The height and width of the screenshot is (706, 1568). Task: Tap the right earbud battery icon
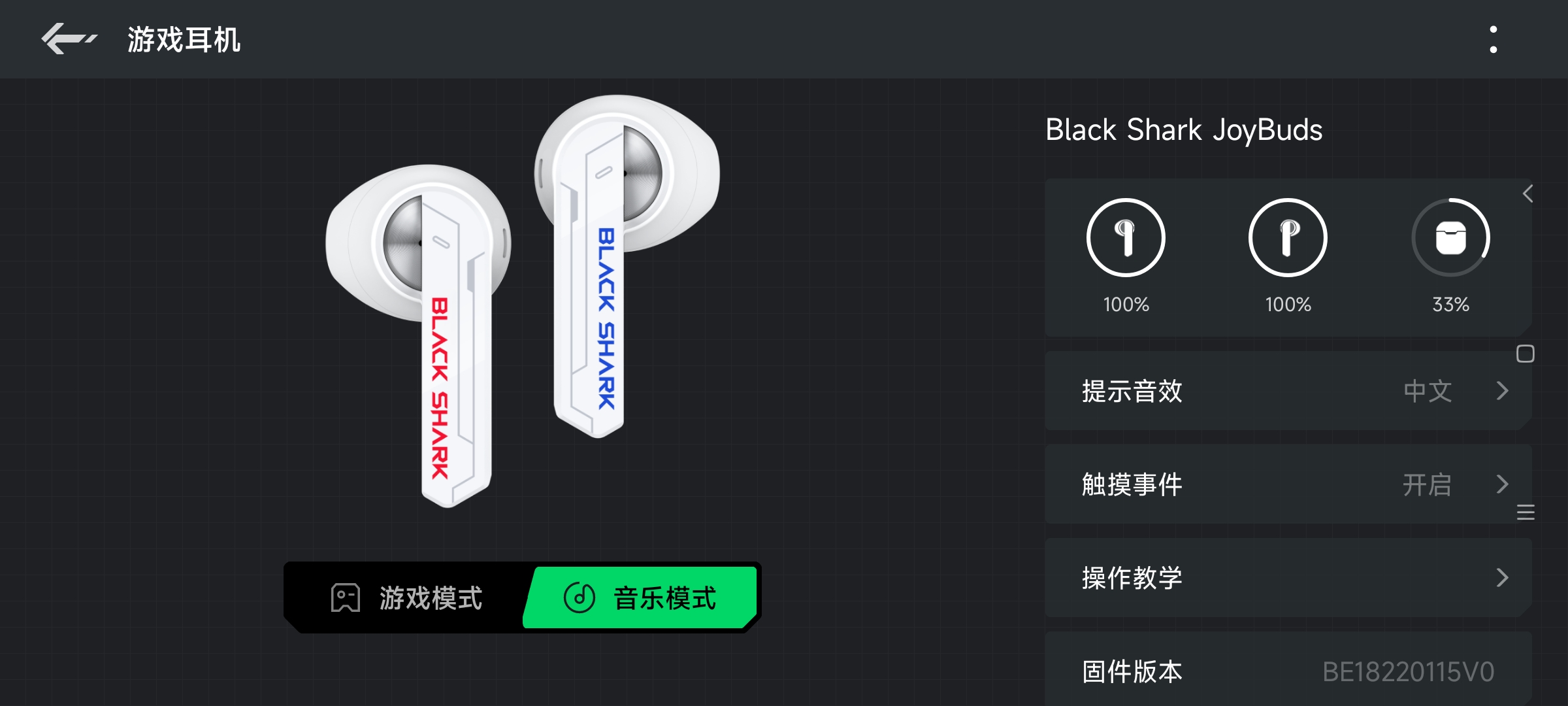point(1288,237)
